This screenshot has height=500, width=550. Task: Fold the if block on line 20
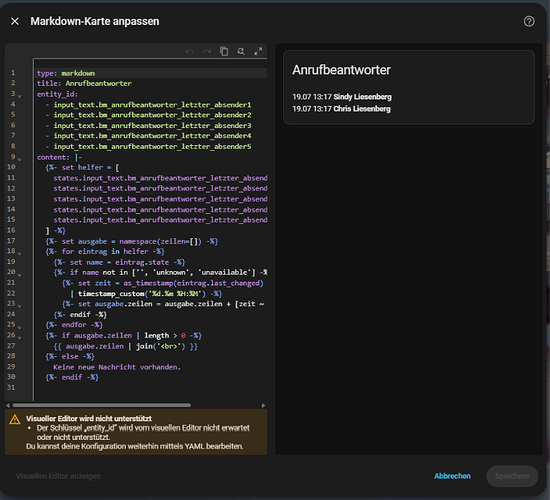(x=20, y=274)
